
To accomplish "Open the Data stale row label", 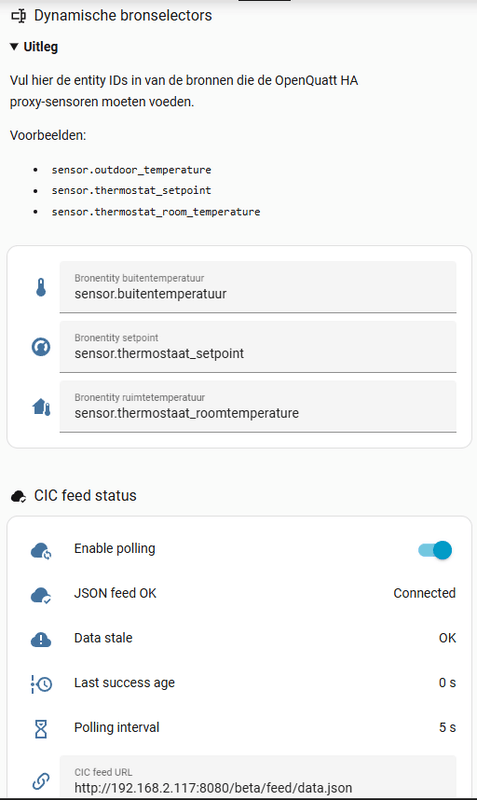I will coord(103,638).
